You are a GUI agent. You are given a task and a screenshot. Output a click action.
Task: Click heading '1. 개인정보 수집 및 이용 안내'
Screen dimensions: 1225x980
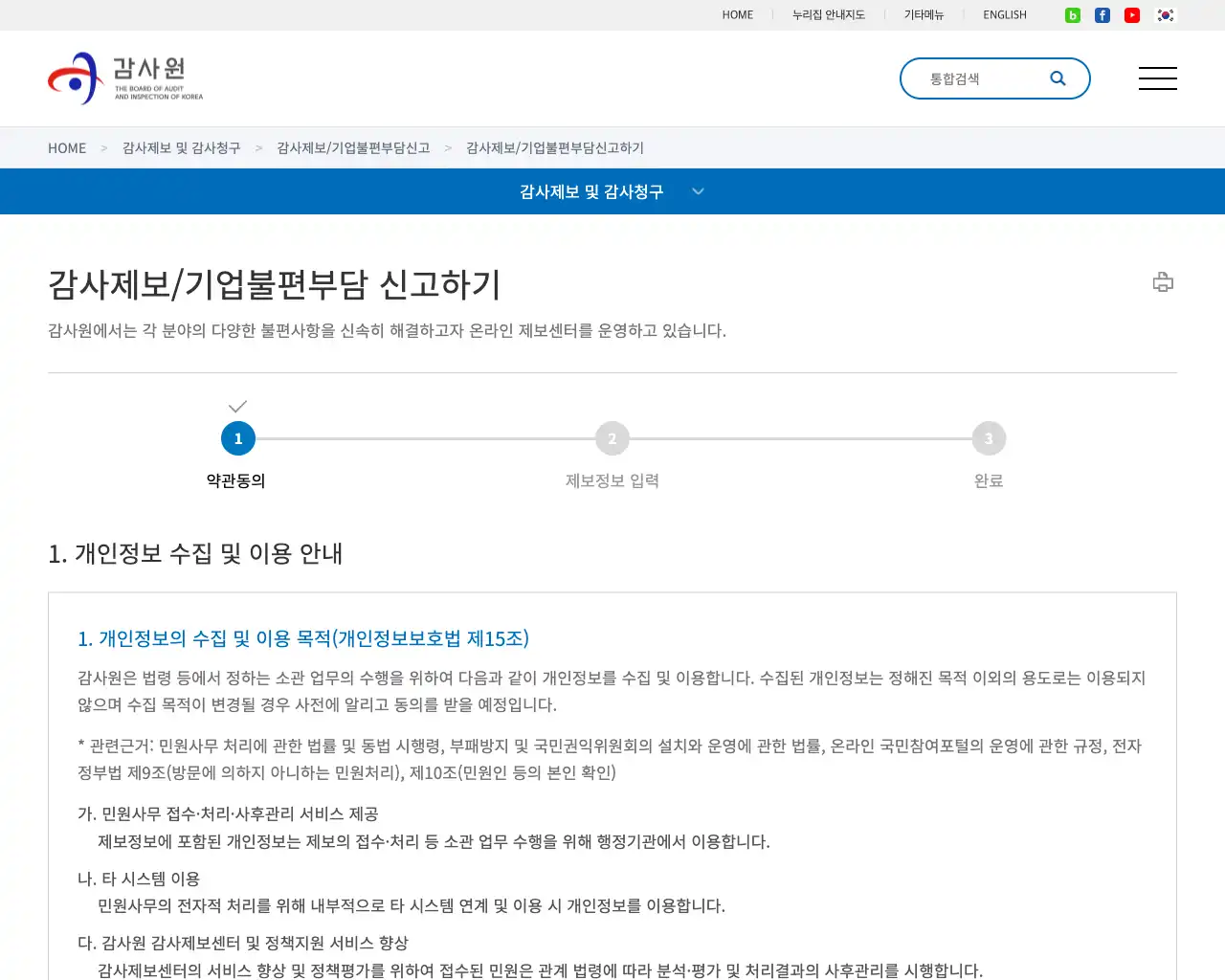click(x=195, y=554)
